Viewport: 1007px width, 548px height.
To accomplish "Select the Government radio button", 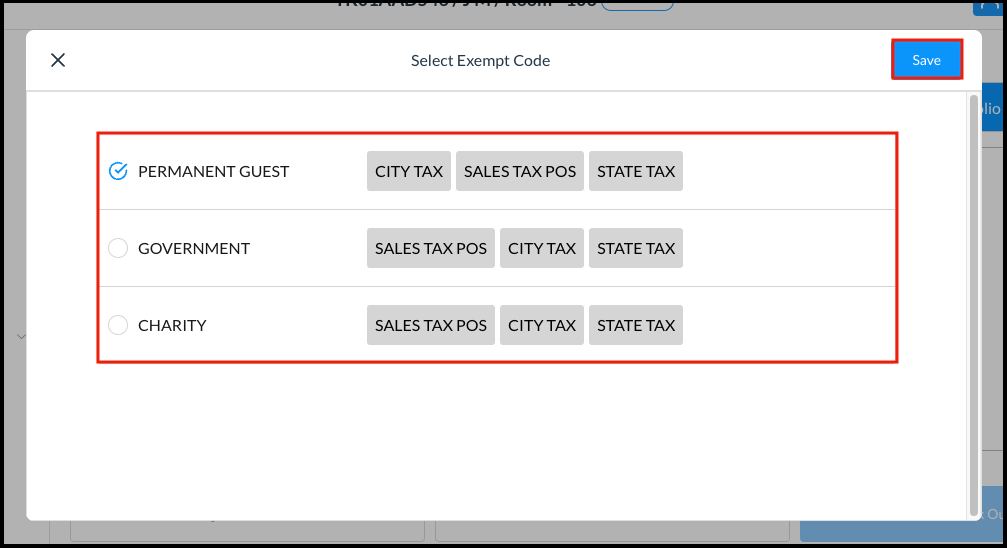I will [118, 248].
